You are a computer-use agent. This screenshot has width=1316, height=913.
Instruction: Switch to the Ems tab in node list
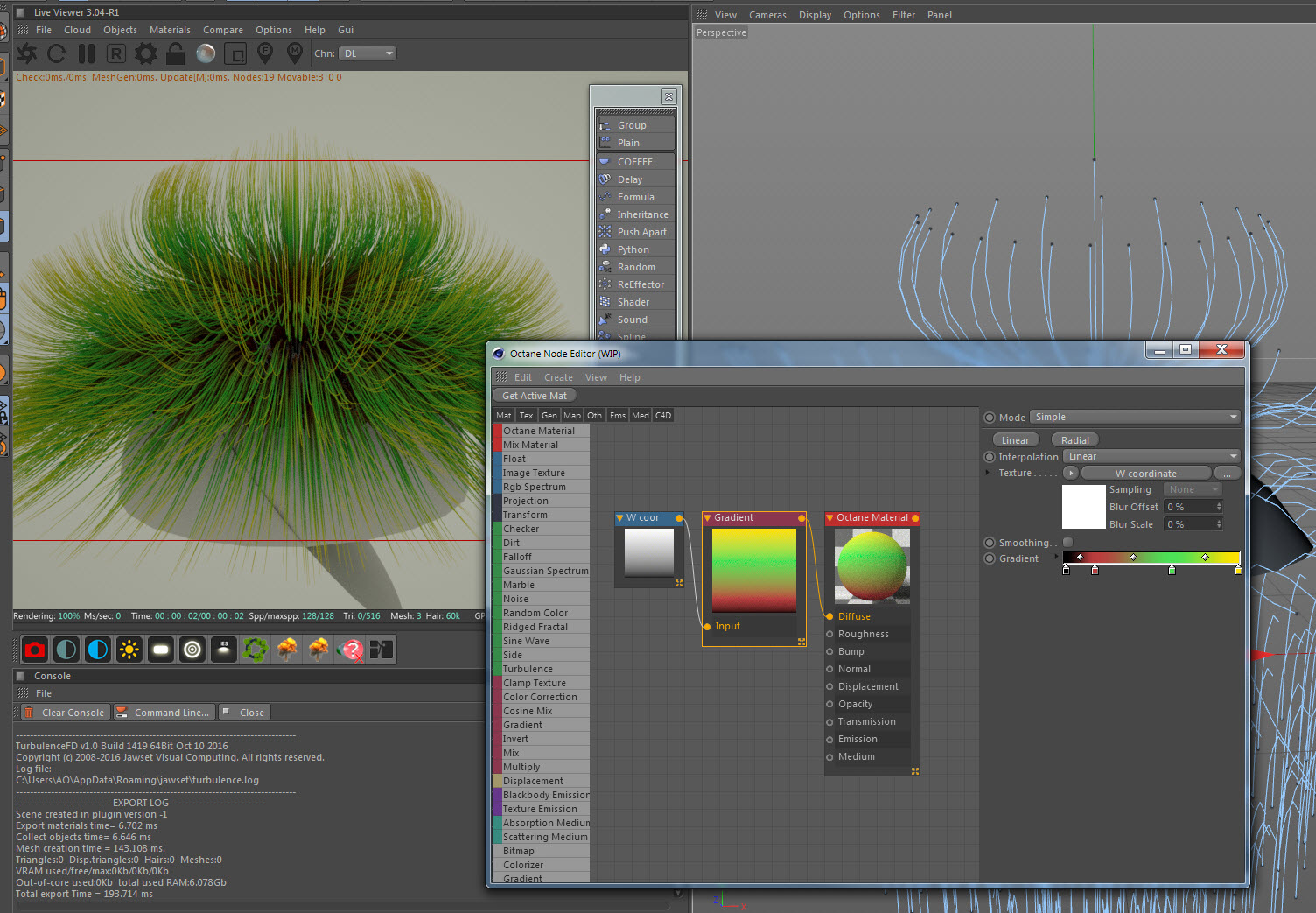(x=618, y=416)
